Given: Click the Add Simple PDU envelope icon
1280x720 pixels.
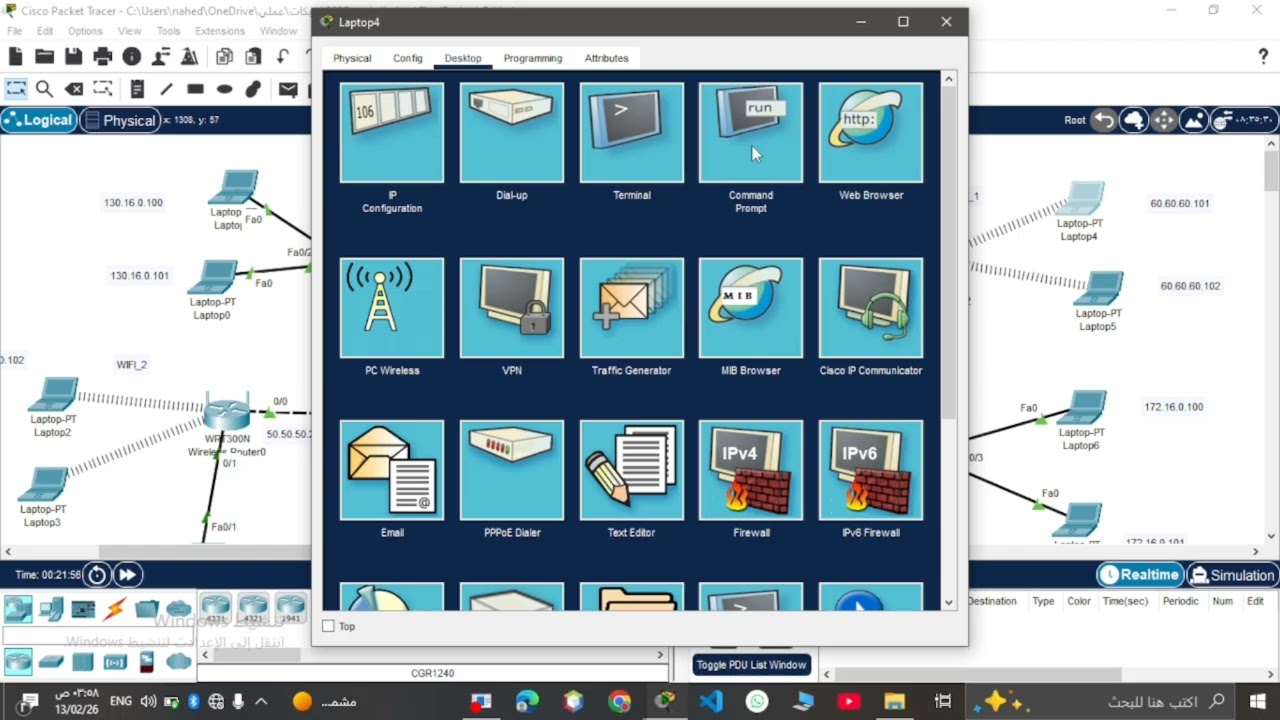Looking at the screenshot, I should 288,89.
